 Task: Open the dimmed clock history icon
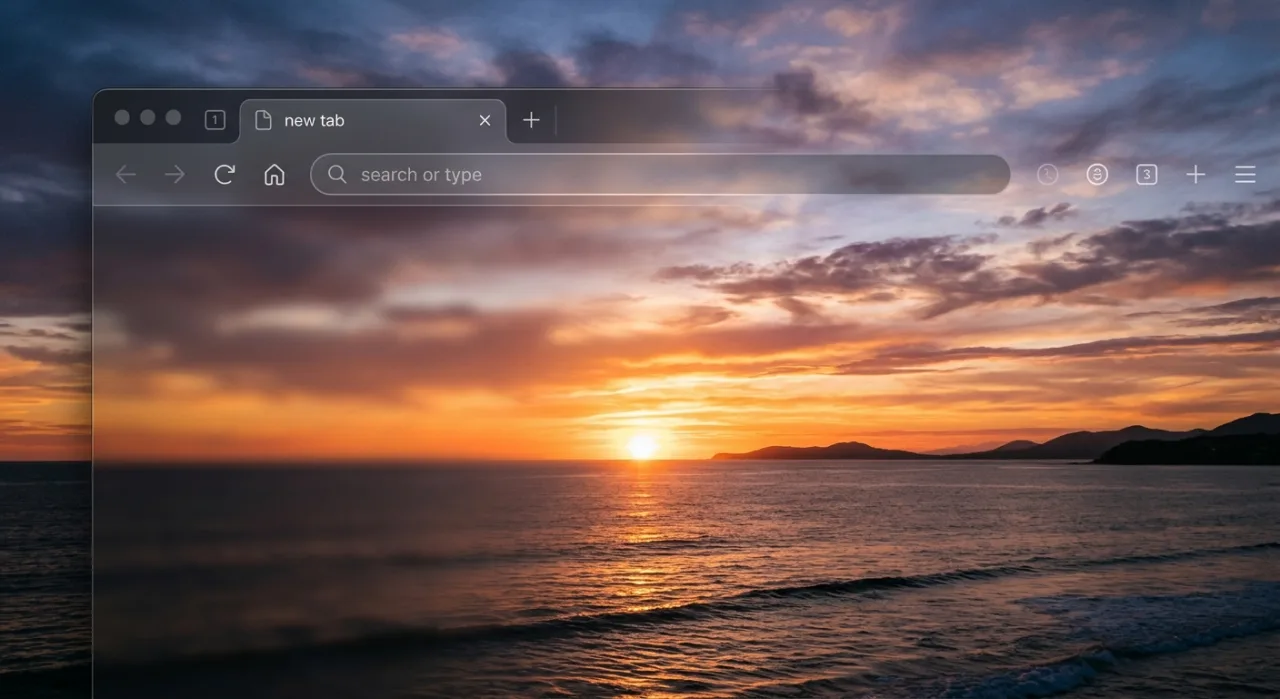coord(1047,175)
